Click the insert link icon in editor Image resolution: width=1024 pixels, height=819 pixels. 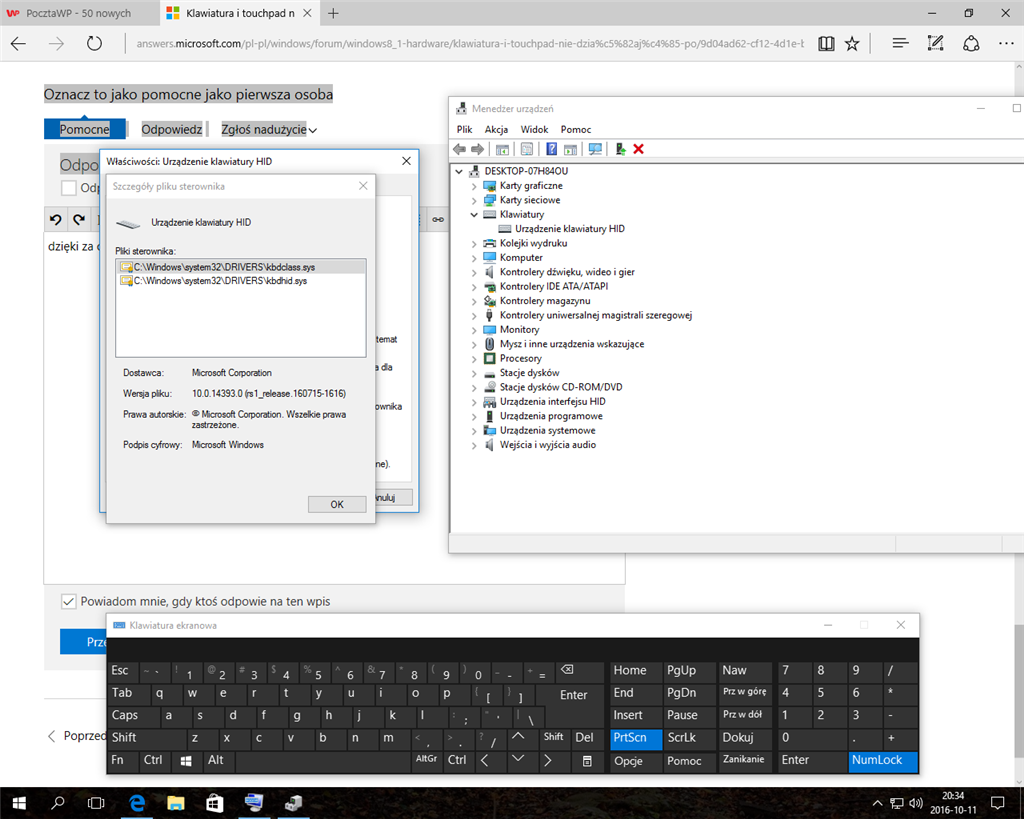point(438,219)
